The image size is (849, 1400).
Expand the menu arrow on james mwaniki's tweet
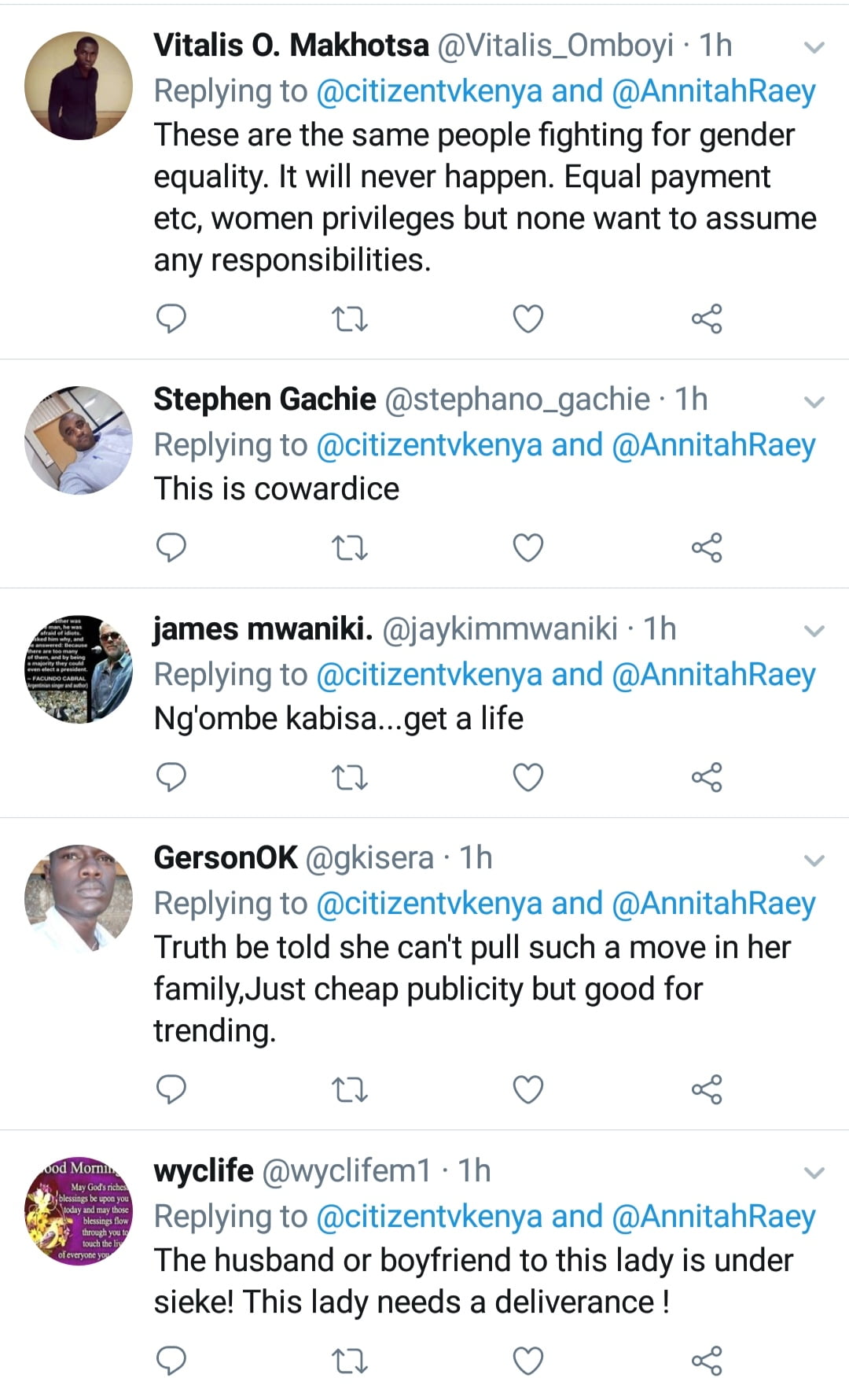(x=814, y=631)
